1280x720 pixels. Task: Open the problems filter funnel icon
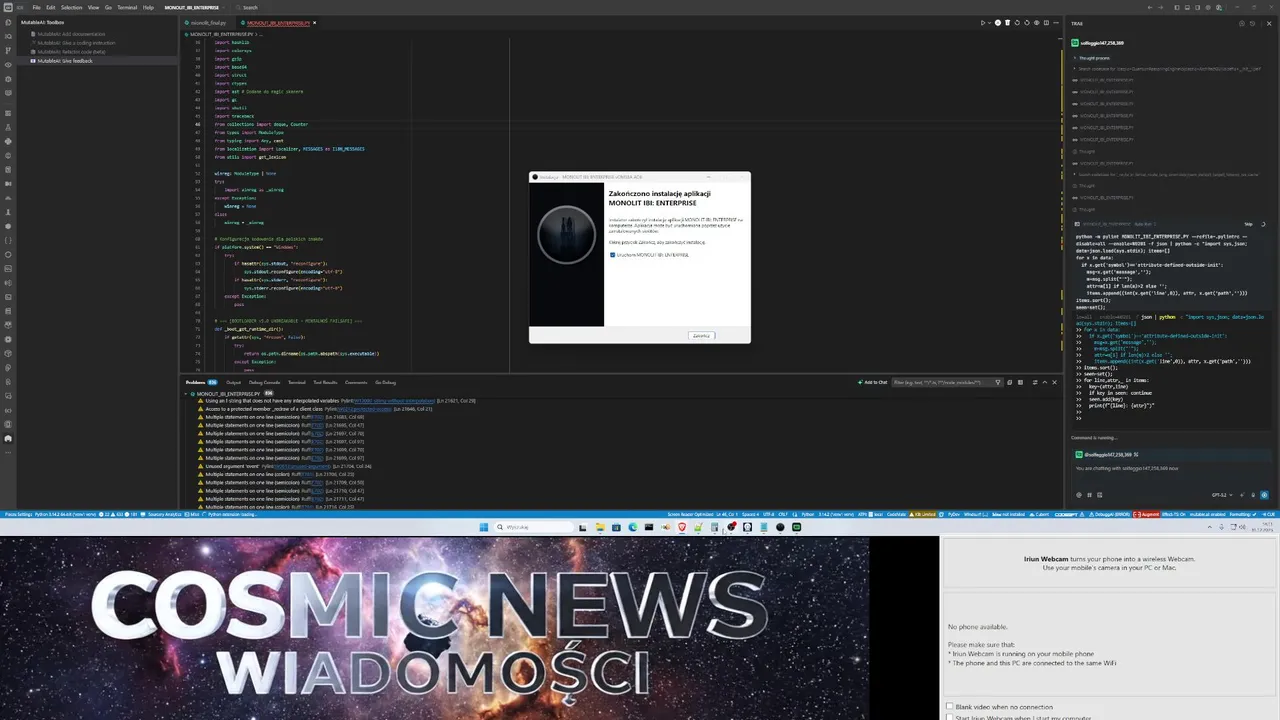pyautogui.click(x=997, y=382)
